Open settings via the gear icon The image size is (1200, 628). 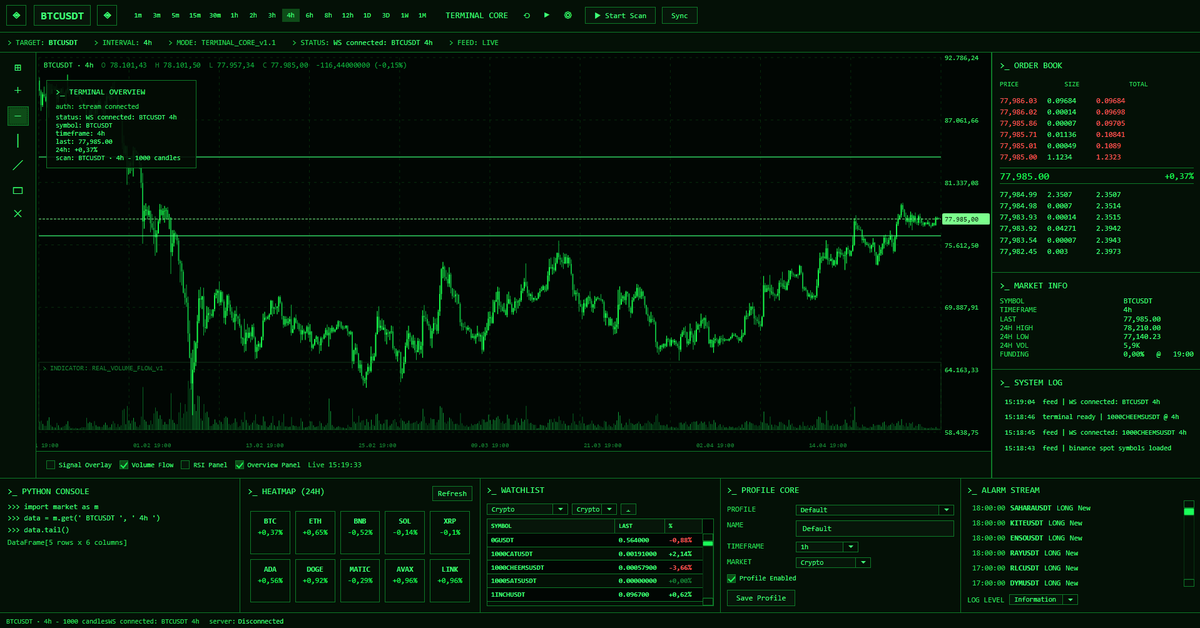(568, 15)
